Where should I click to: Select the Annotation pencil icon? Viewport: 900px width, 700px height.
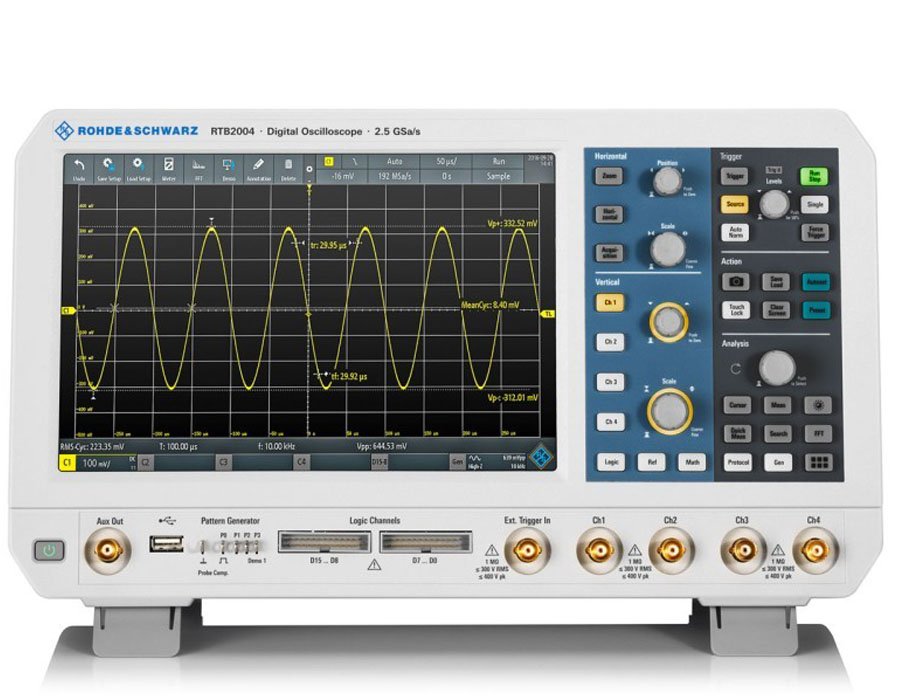click(x=258, y=167)
